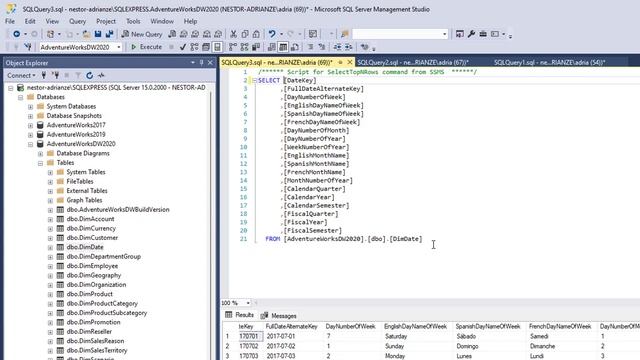Close the SQLQuery3.sql tab
Screen dimensions: 640x360
point(350,62)
